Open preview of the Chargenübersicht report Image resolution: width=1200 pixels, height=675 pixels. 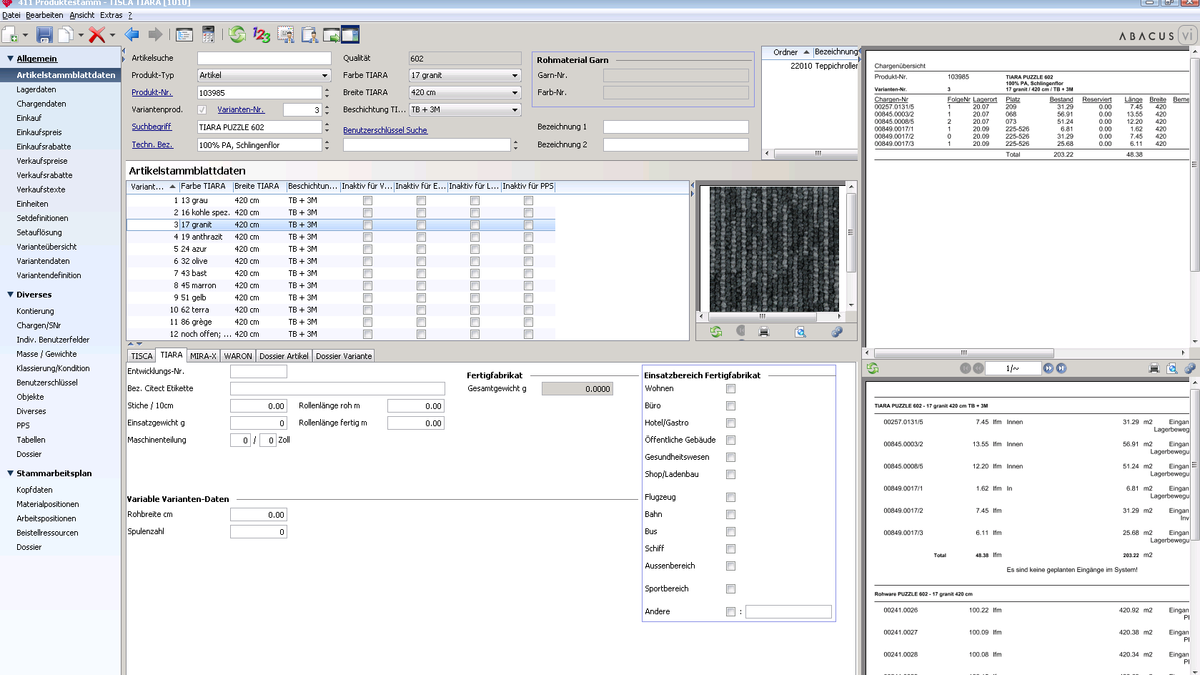click(1171, 368)
